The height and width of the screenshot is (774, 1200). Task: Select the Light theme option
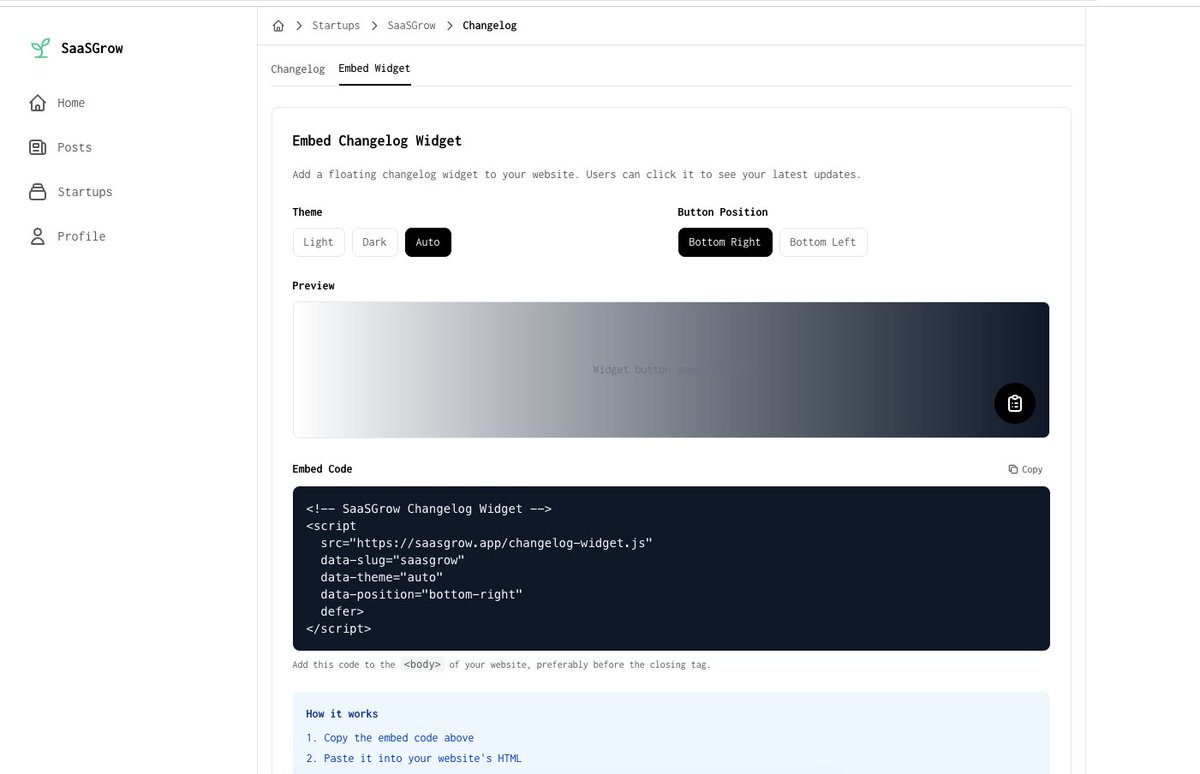(x=318, y=242)
